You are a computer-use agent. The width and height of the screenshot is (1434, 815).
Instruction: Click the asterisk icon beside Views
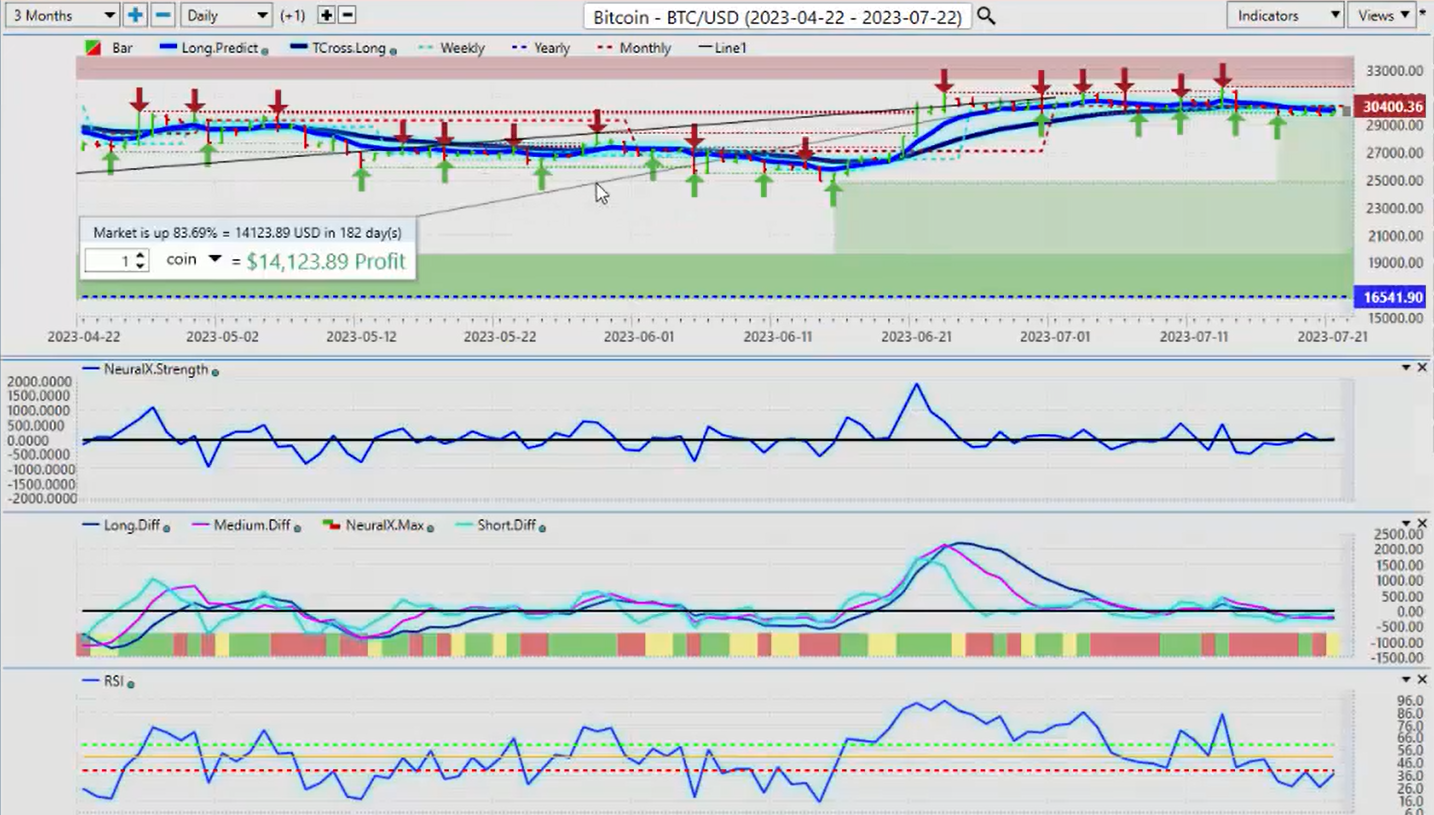click(1423, 13)
